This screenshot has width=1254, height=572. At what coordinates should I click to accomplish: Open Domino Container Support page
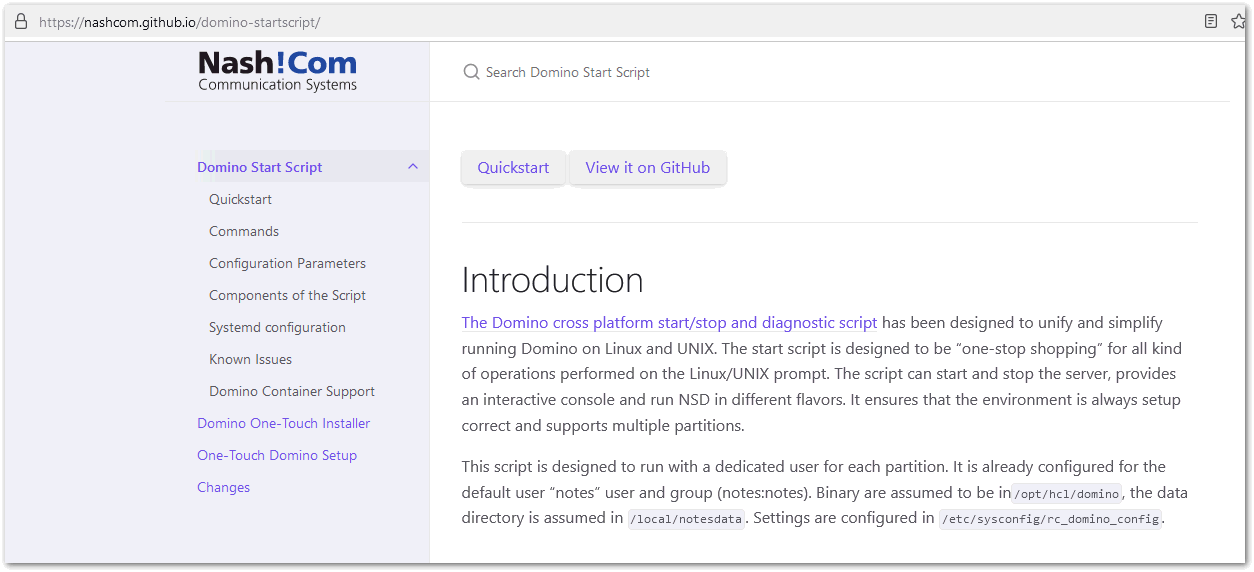[292, 391]
